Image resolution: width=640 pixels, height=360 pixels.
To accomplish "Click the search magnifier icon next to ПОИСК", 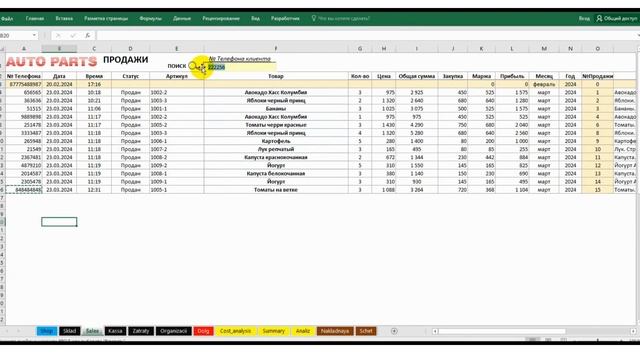I will click(193, 66).
